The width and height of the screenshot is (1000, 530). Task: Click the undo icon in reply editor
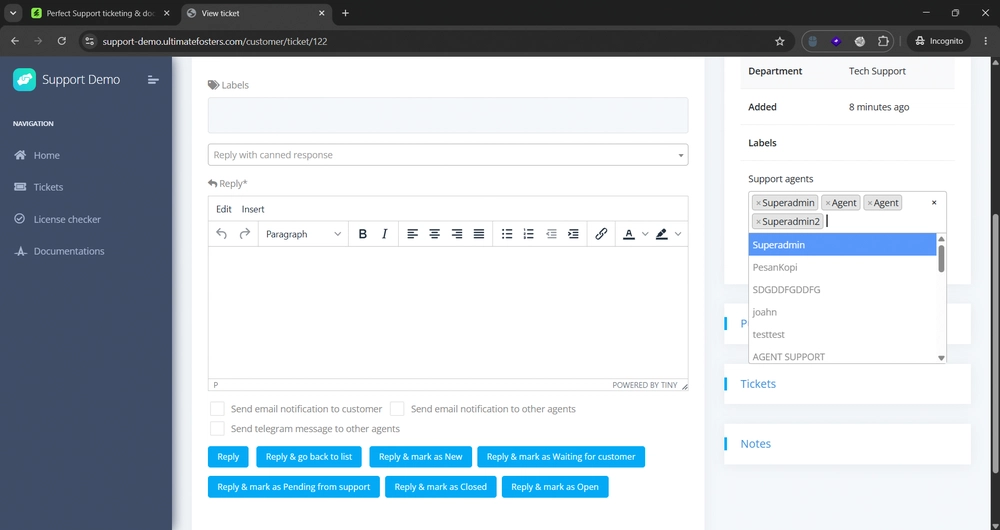pyautogui.click(x=221, y=234)
